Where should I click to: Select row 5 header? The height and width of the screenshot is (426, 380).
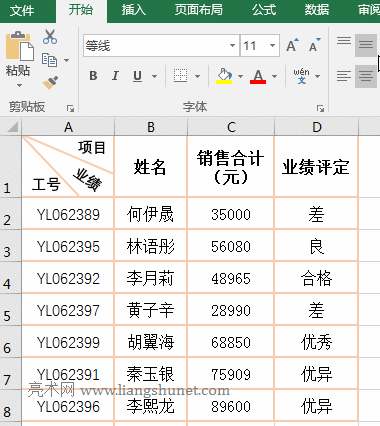pos(11,309)
